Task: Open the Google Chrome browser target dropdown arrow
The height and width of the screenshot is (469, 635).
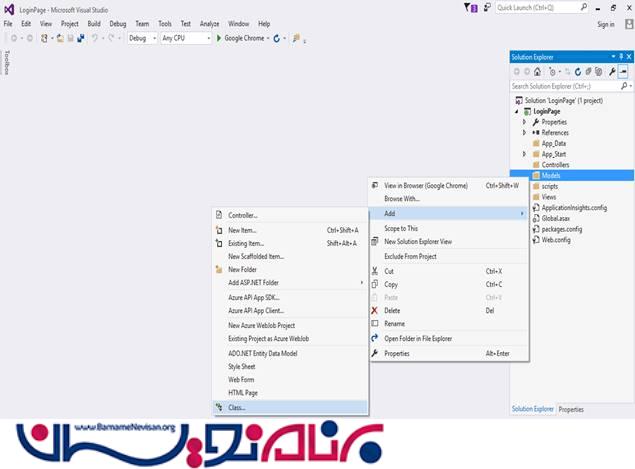Action: [268, 38]
